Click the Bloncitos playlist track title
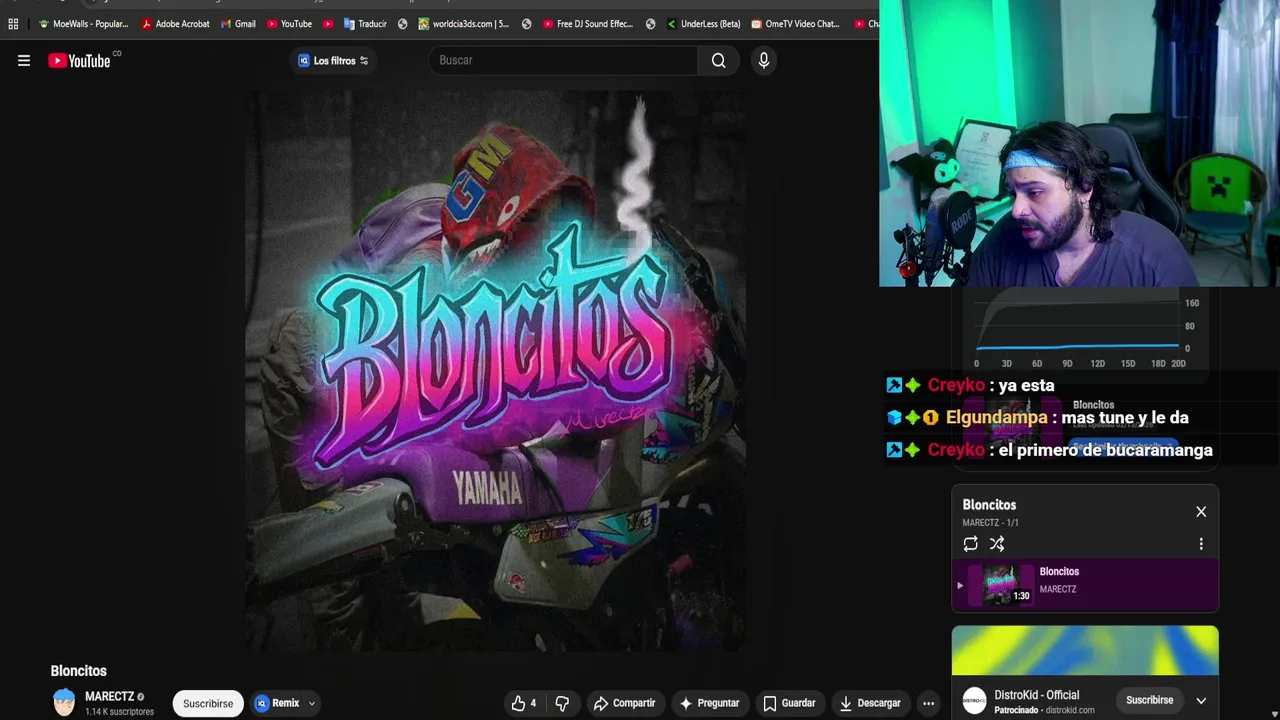 1059,571
